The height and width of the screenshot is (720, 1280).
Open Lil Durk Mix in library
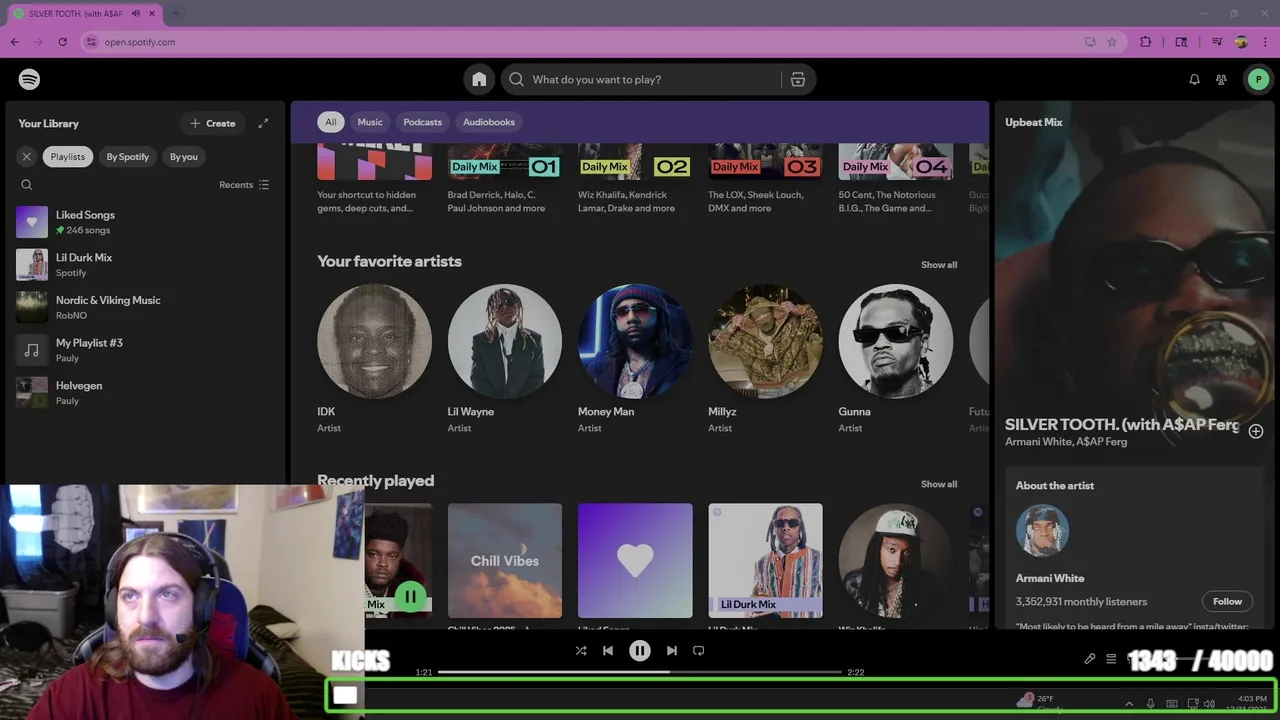coord(145,265)
